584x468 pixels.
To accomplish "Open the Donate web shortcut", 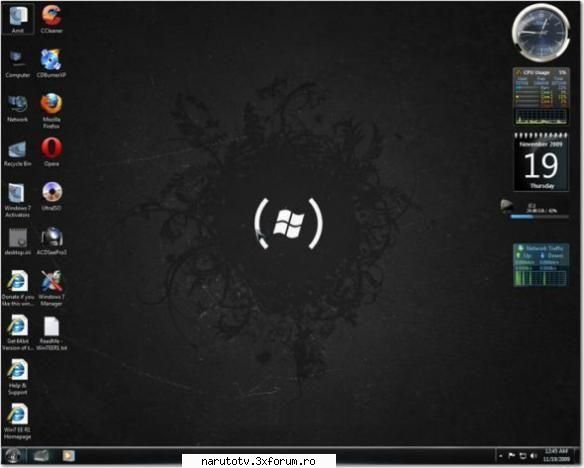I will 18,289.
